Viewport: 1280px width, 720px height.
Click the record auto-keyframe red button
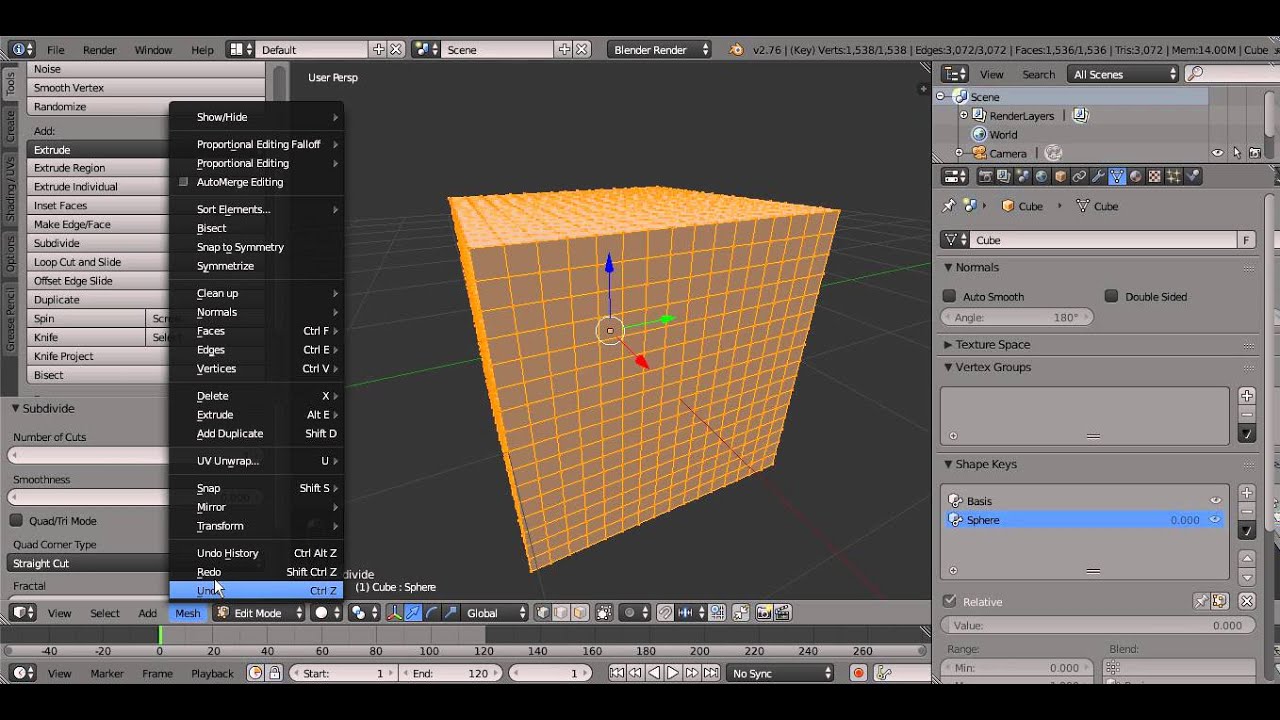[858, 673]
